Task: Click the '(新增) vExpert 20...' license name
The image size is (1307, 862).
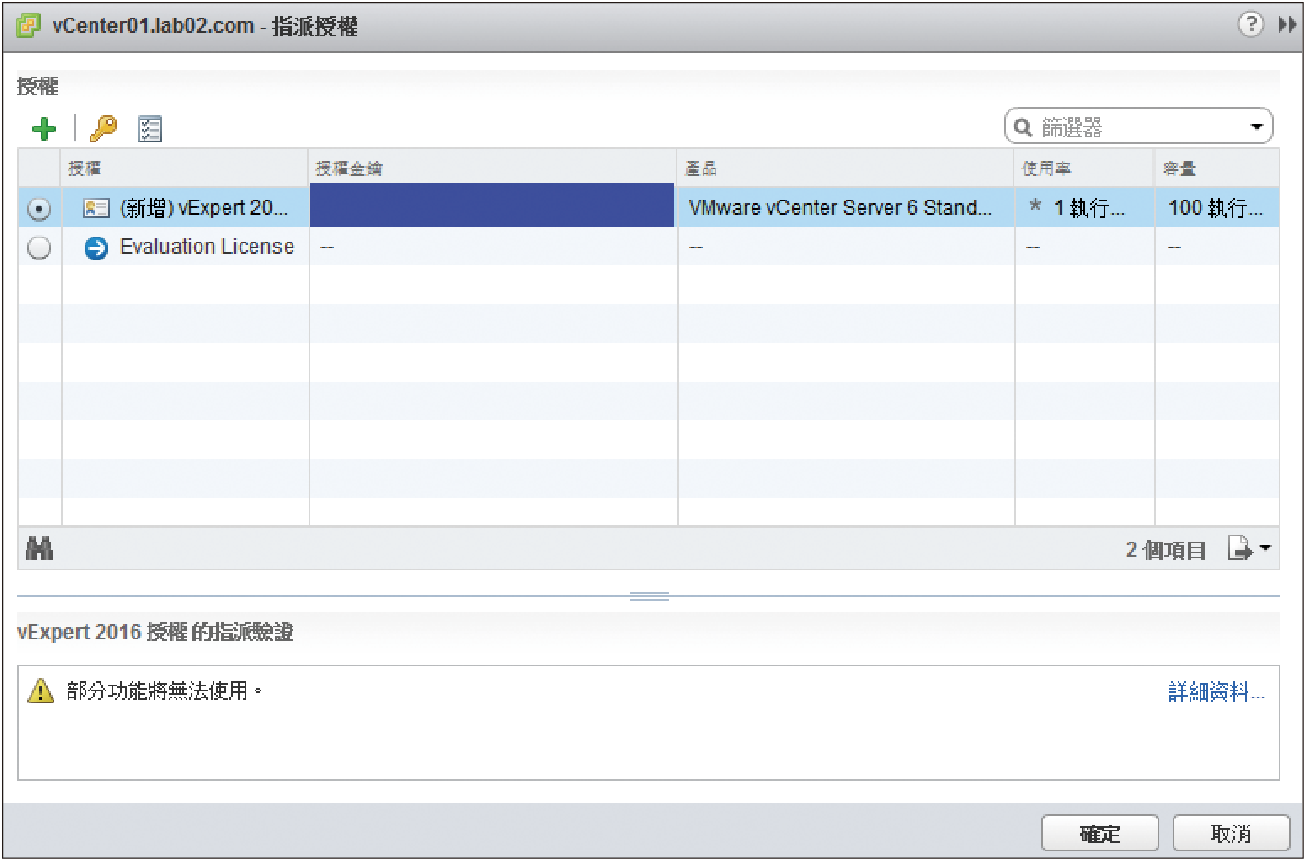Action: (206, 208)
